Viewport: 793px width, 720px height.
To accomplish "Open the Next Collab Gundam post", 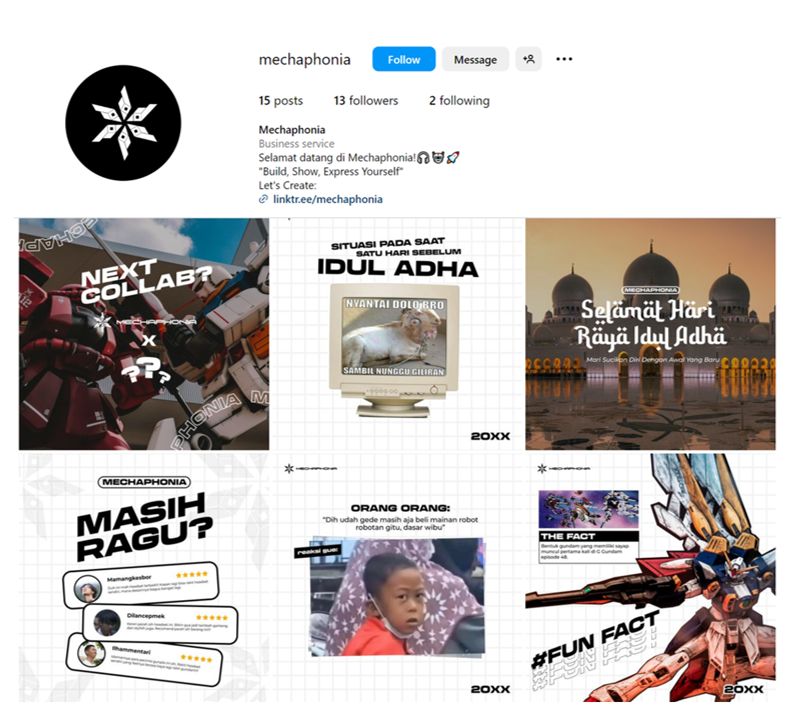I will (x=144, y=334).
